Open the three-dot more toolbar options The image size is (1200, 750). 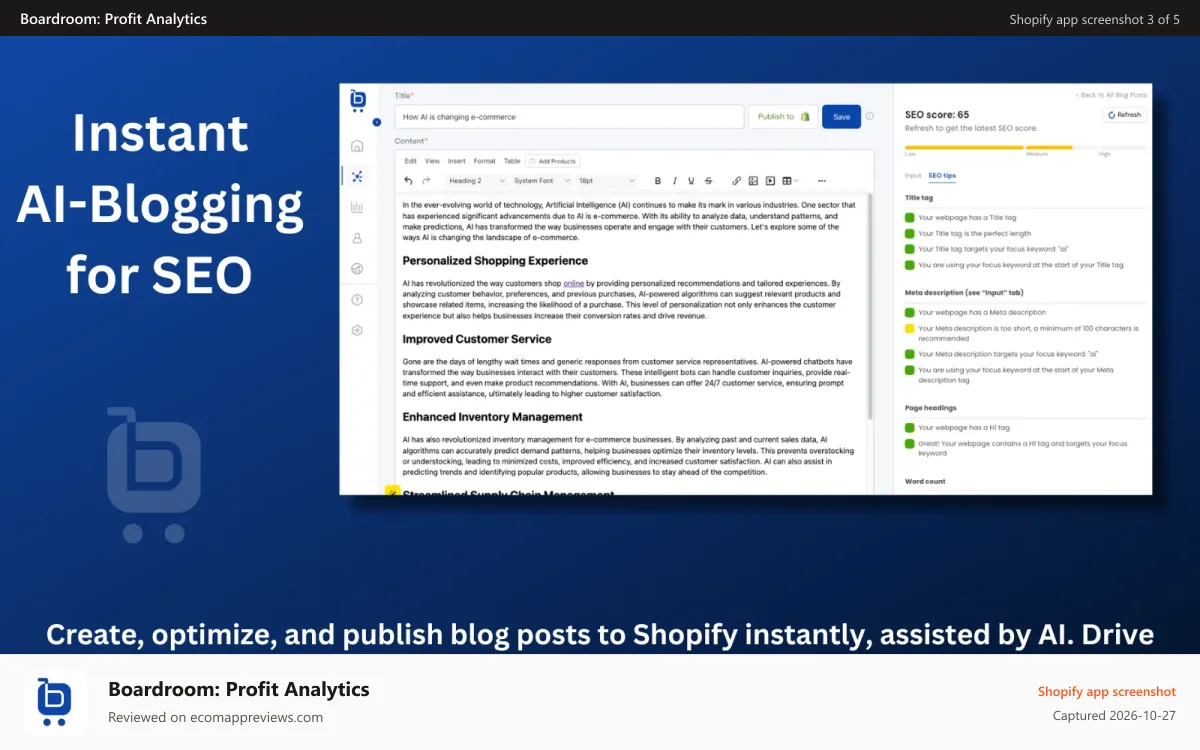(822, 181)
